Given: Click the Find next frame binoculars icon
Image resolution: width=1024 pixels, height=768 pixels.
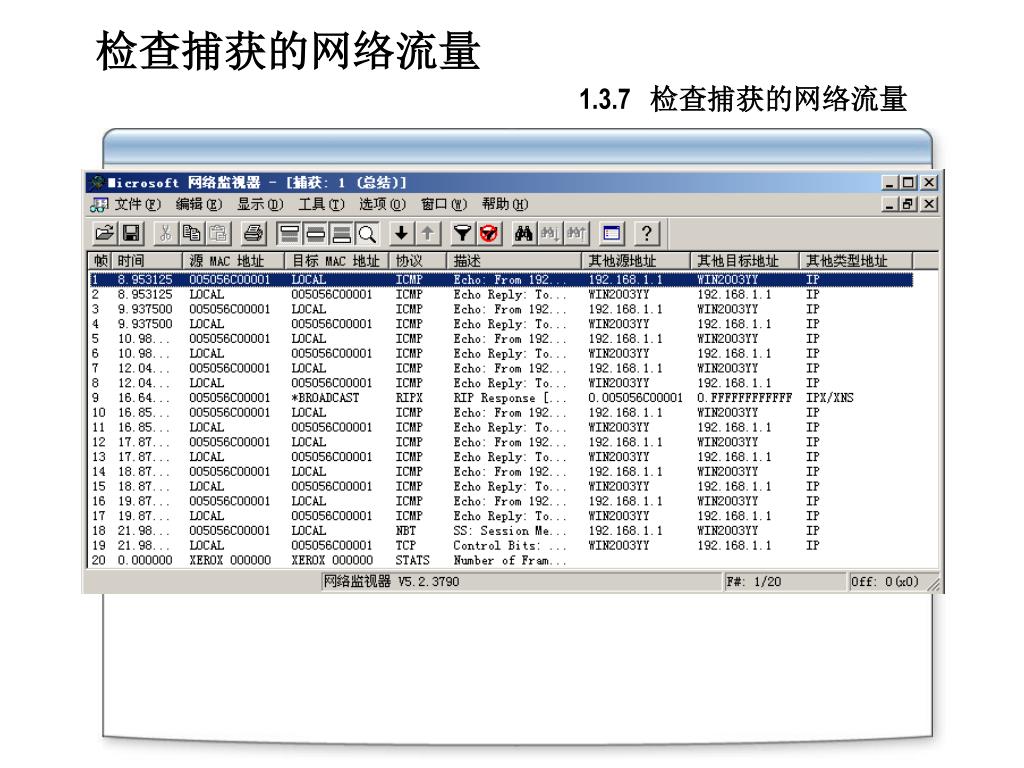Looking at the screenshot, I should [550, 233].
